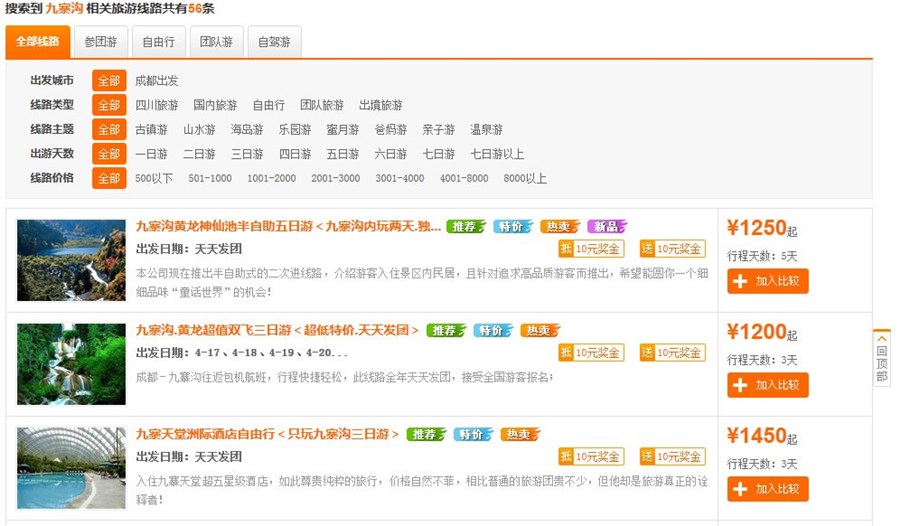Click the 新品 badge on first listing
This screenshot has height=526, width=900.
(607, 226)
